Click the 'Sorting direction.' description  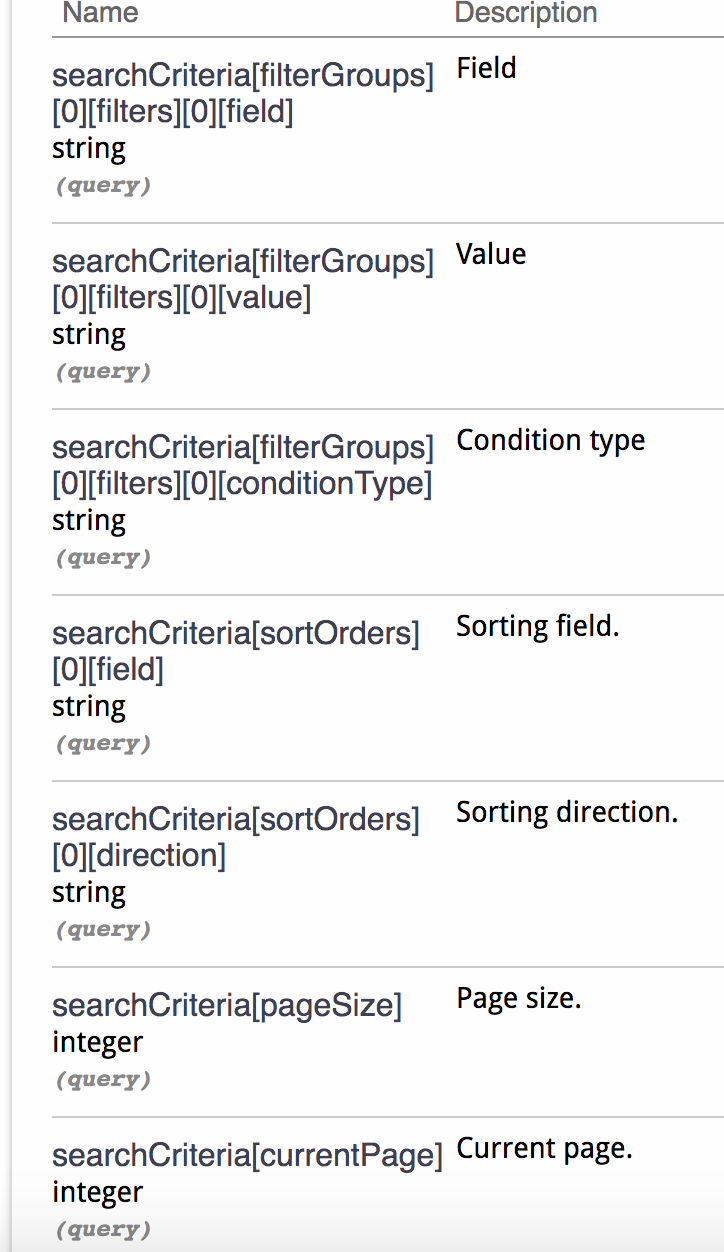pyautogui.click(x=567, y=812)
